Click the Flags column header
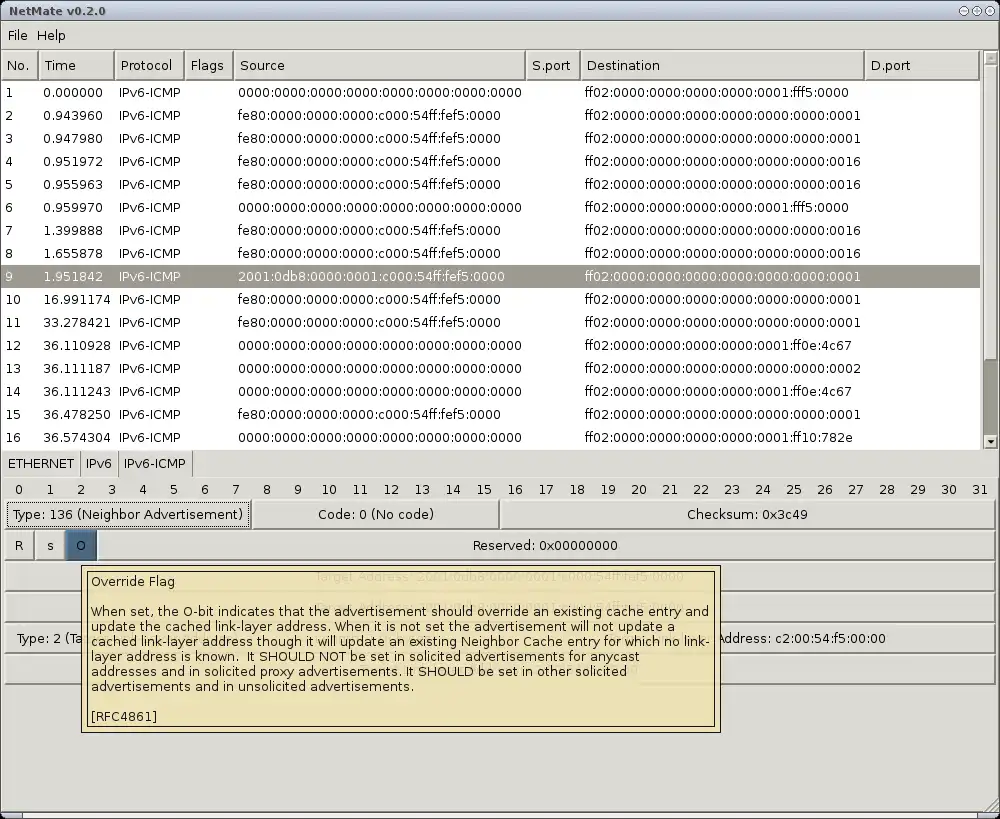Screen dimensions: 1000x819 coord(209,65)
